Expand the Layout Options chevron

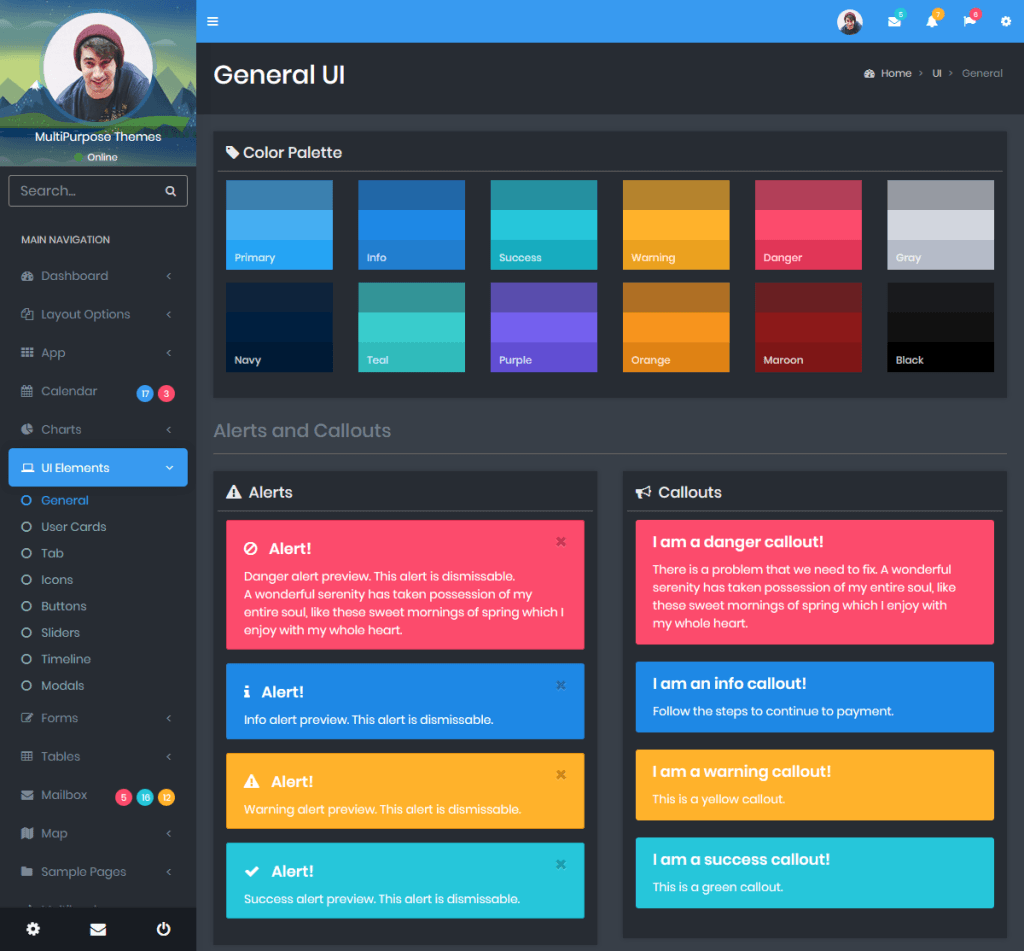168,314
